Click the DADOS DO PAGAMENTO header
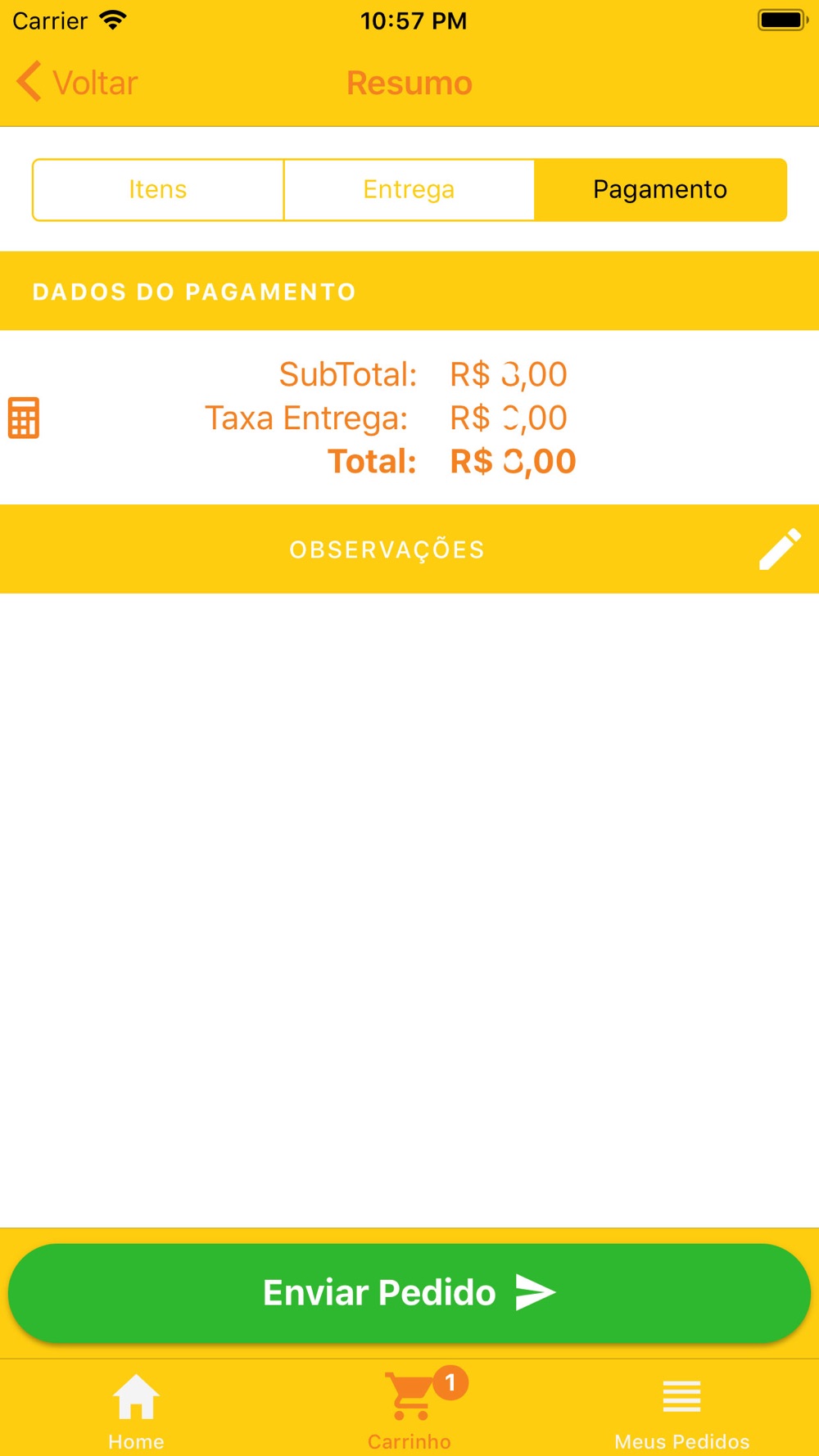Screen dimensions: 819x1456 [194, 292]
